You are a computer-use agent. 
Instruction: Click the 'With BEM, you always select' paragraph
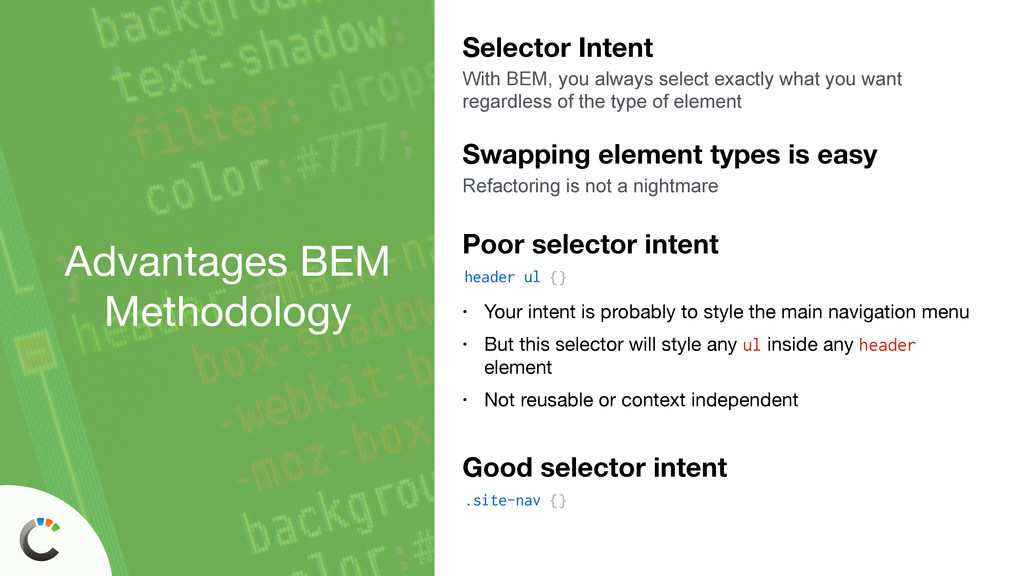pos(681,90)
